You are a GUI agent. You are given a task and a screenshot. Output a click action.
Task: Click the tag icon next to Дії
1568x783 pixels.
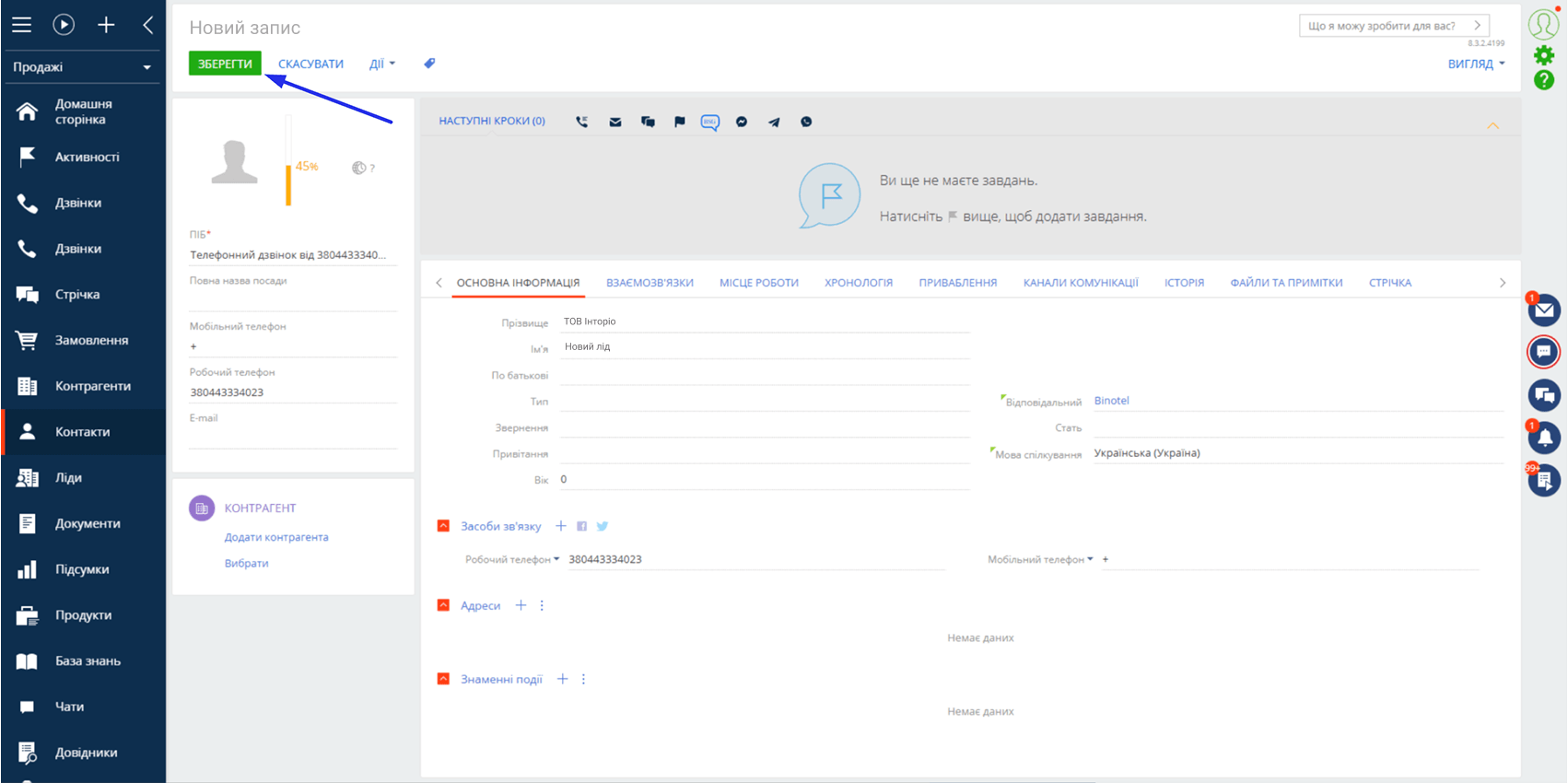[x=429, y=64]
